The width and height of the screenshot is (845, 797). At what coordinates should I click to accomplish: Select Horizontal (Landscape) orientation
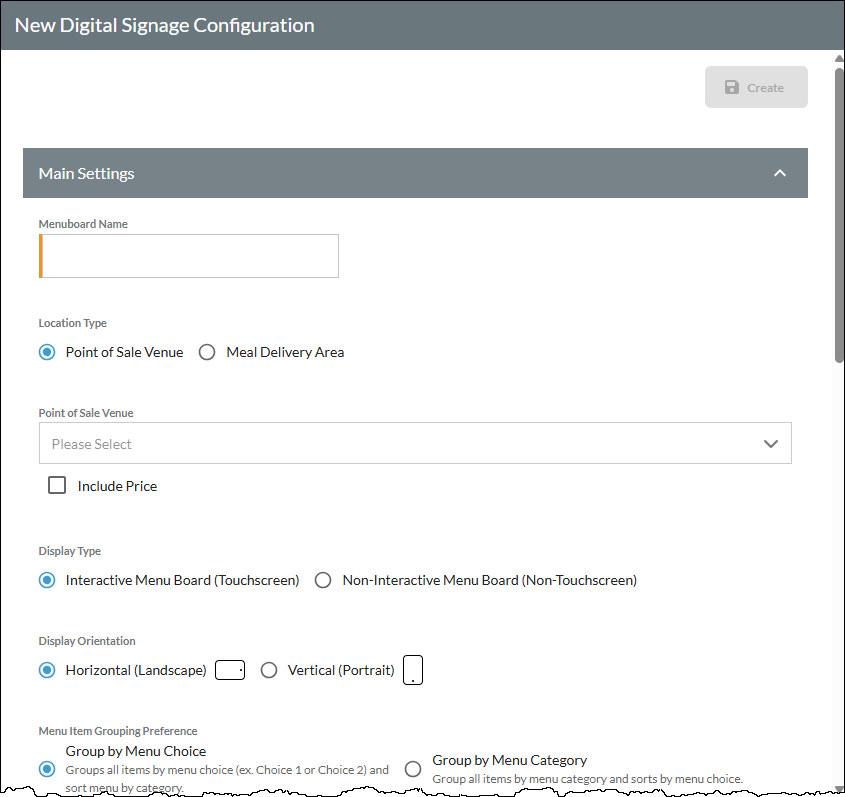[47, 670]
